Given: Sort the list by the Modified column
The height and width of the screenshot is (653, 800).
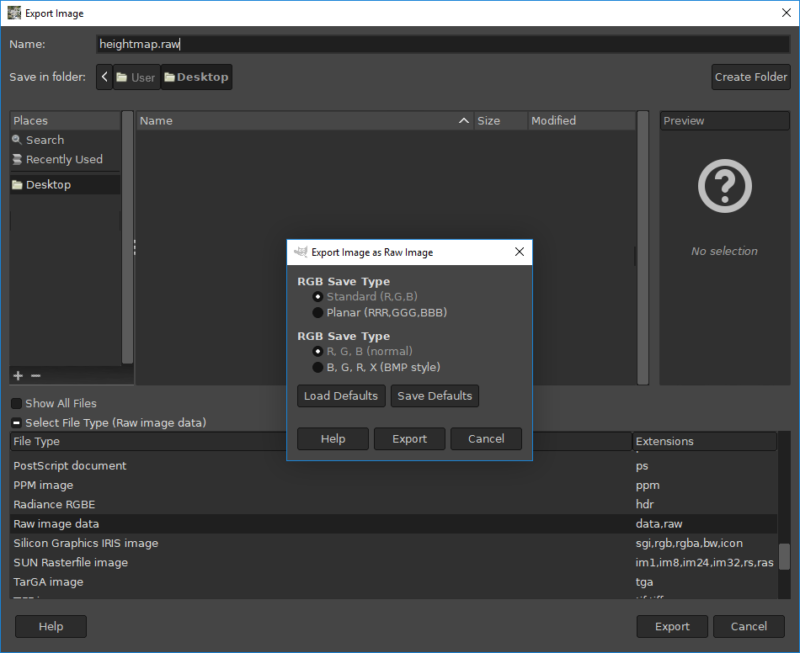Looking at the screenshot, I should [x=580, y=121].
